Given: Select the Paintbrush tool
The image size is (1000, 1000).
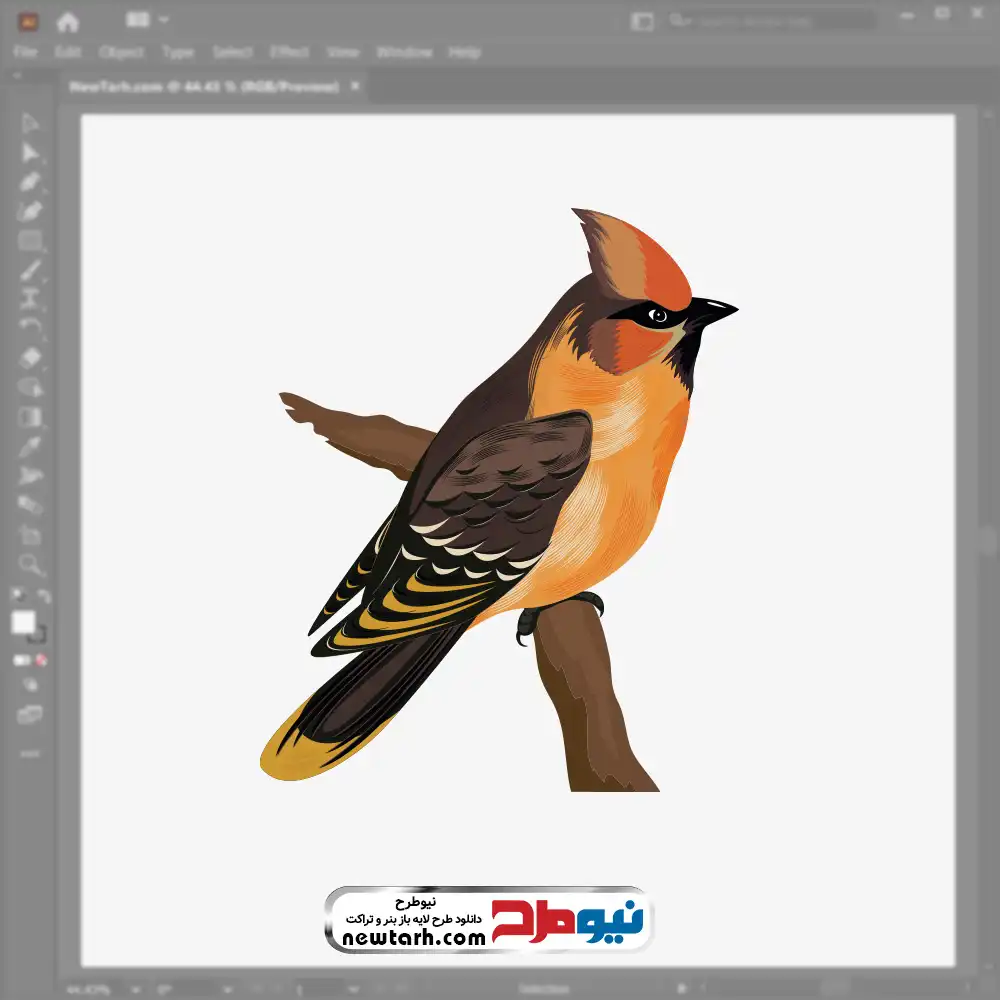Looking at the screenshot, I should pos(30,270).
